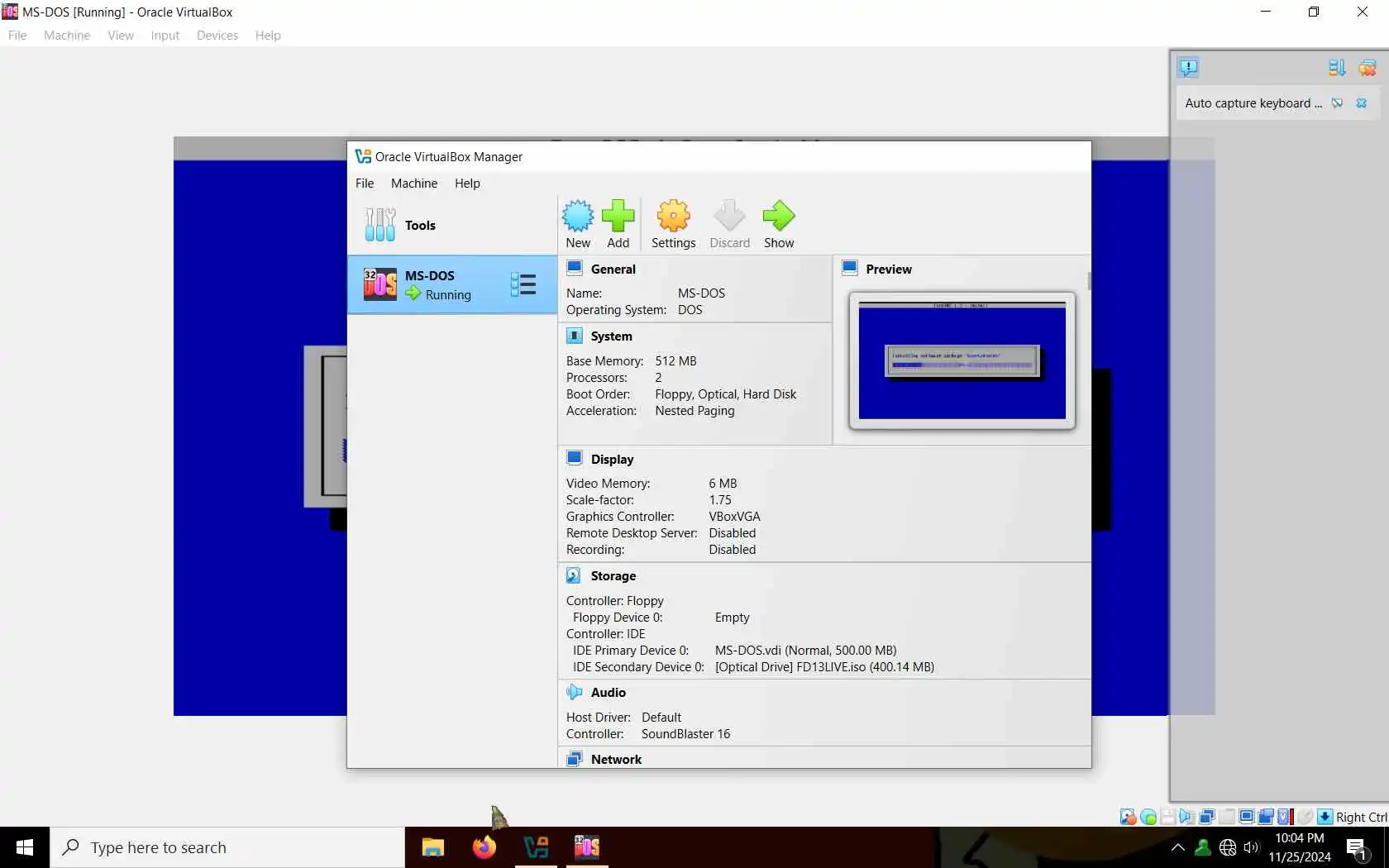Click the green Show arrow icon
This screenshot has height=868, width=1389.
pyautogui.click(x=778, y=216)
